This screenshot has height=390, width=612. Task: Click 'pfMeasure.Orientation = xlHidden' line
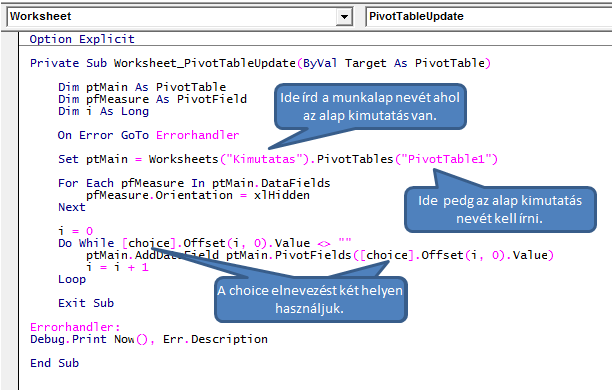tap(198, 195)
